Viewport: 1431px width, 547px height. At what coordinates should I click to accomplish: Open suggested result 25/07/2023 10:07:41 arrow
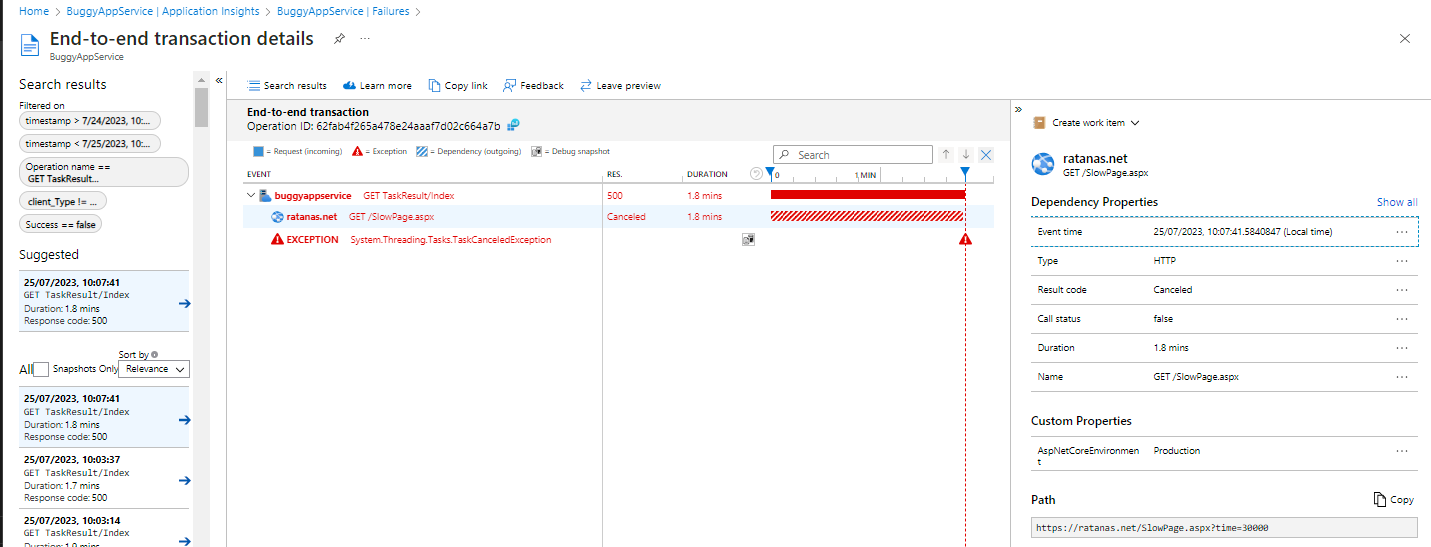pyautogui.click(x=184, y=303)
